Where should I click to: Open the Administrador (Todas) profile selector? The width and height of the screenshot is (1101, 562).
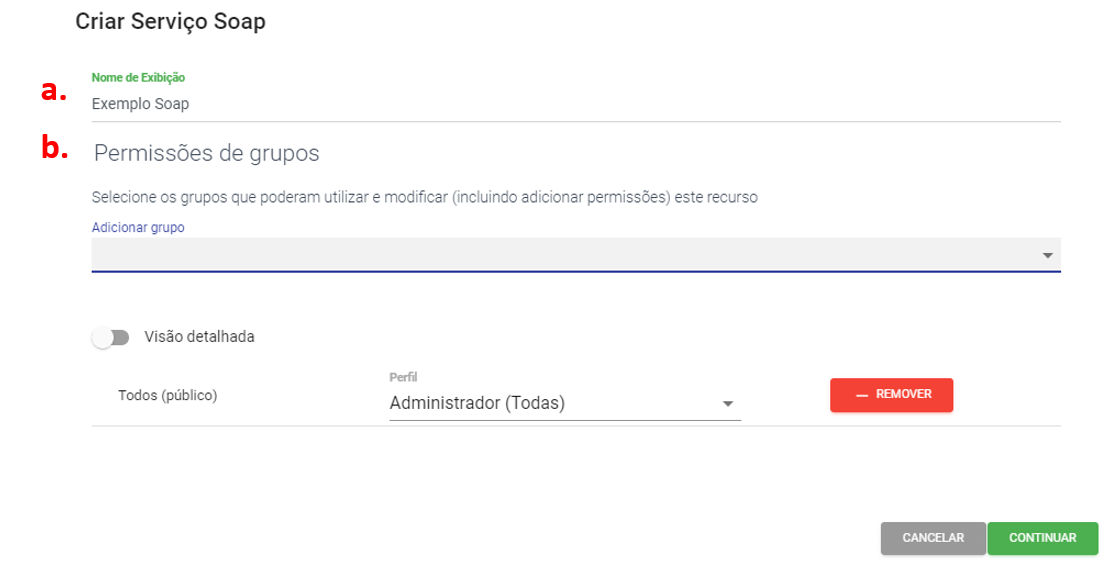(550, 404)
